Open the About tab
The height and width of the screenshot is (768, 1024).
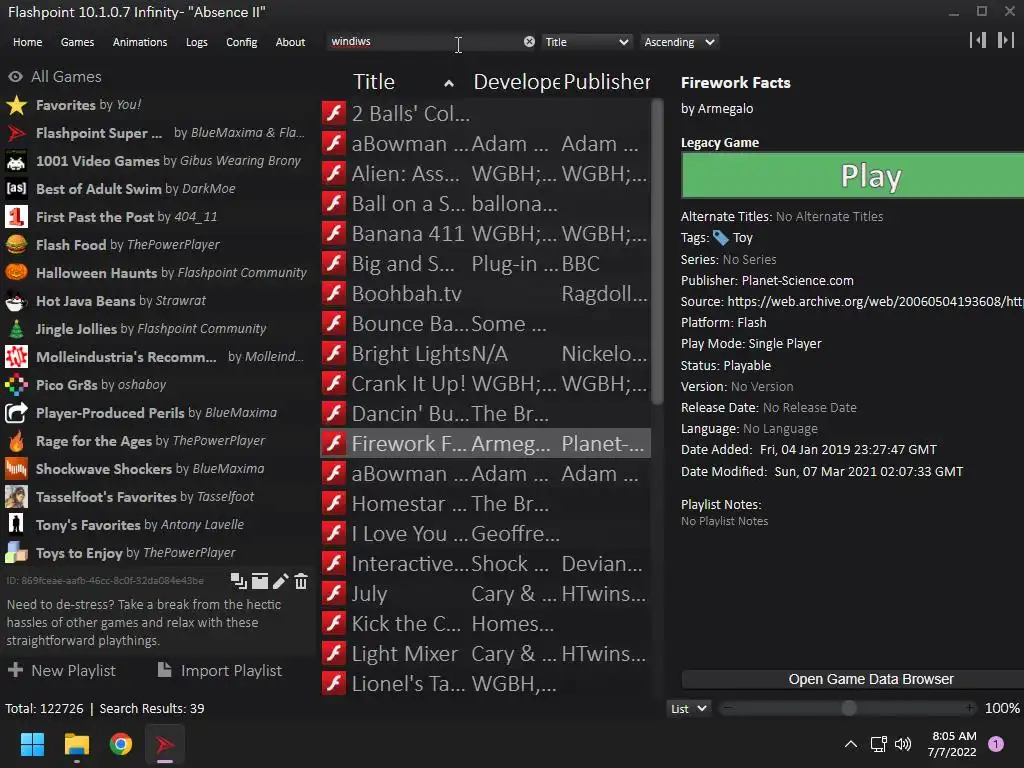point(290,42)
